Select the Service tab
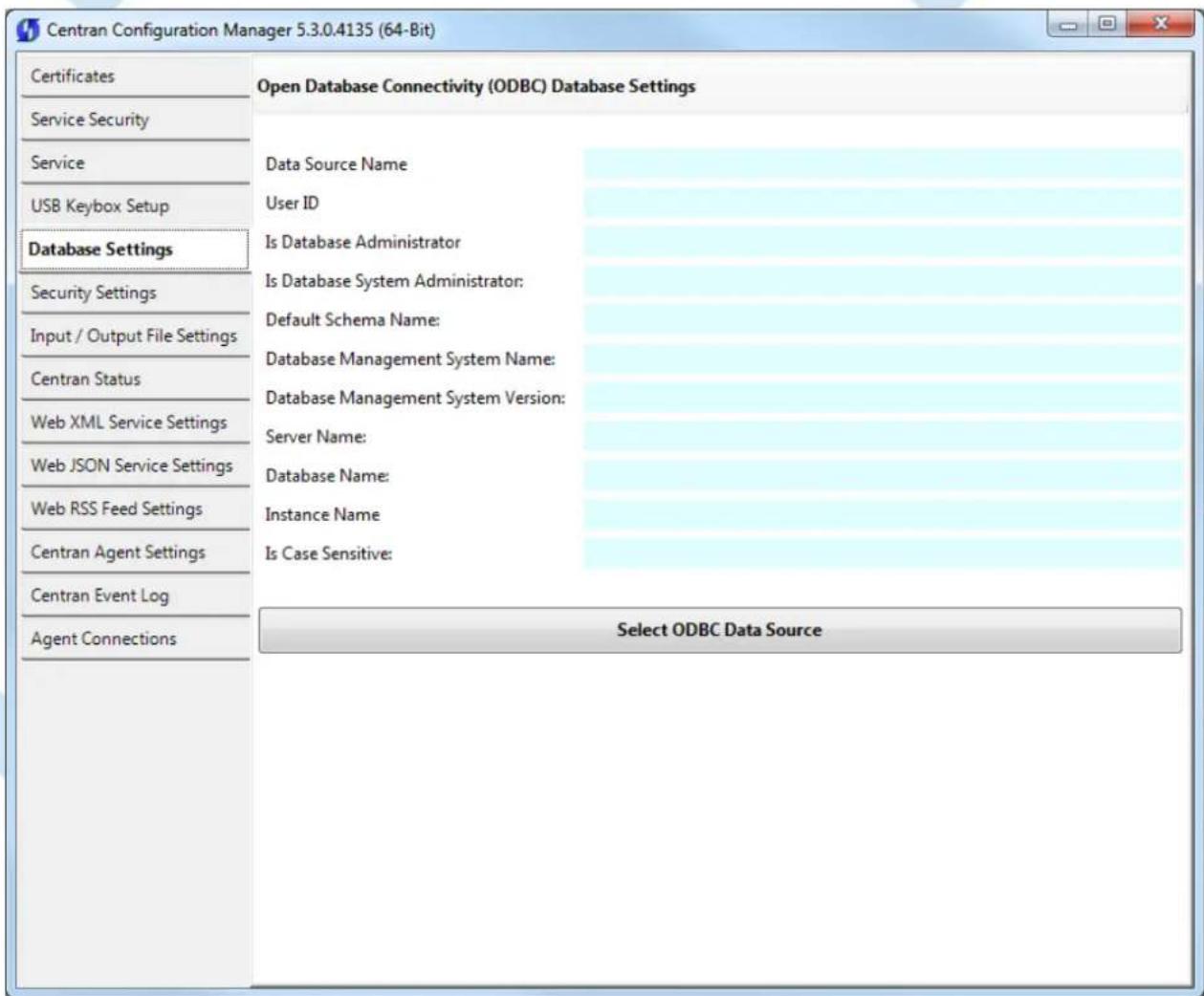The width and height of the screenshot is (1204, 996). pyautogui.click(x=134, y=162)
